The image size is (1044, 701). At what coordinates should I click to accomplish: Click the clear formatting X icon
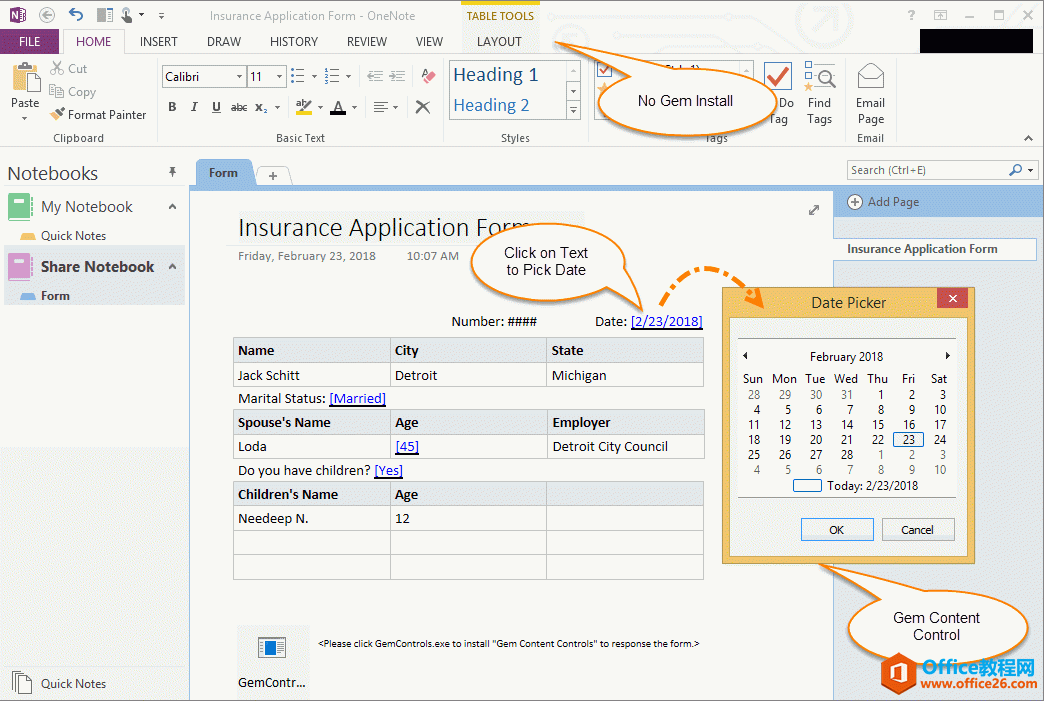(422, 107)
